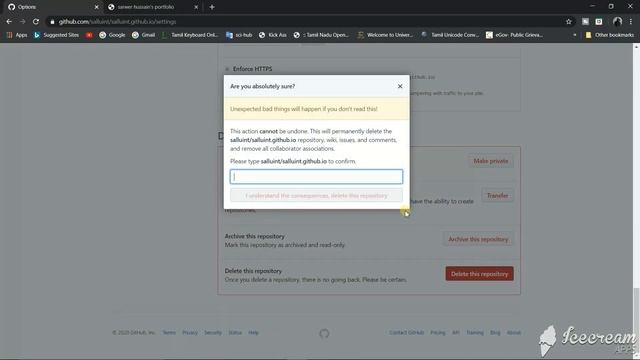Open the Kick Ass bookmark
Image resolution: width=640 pixels, height=360 pixels.
273,35
